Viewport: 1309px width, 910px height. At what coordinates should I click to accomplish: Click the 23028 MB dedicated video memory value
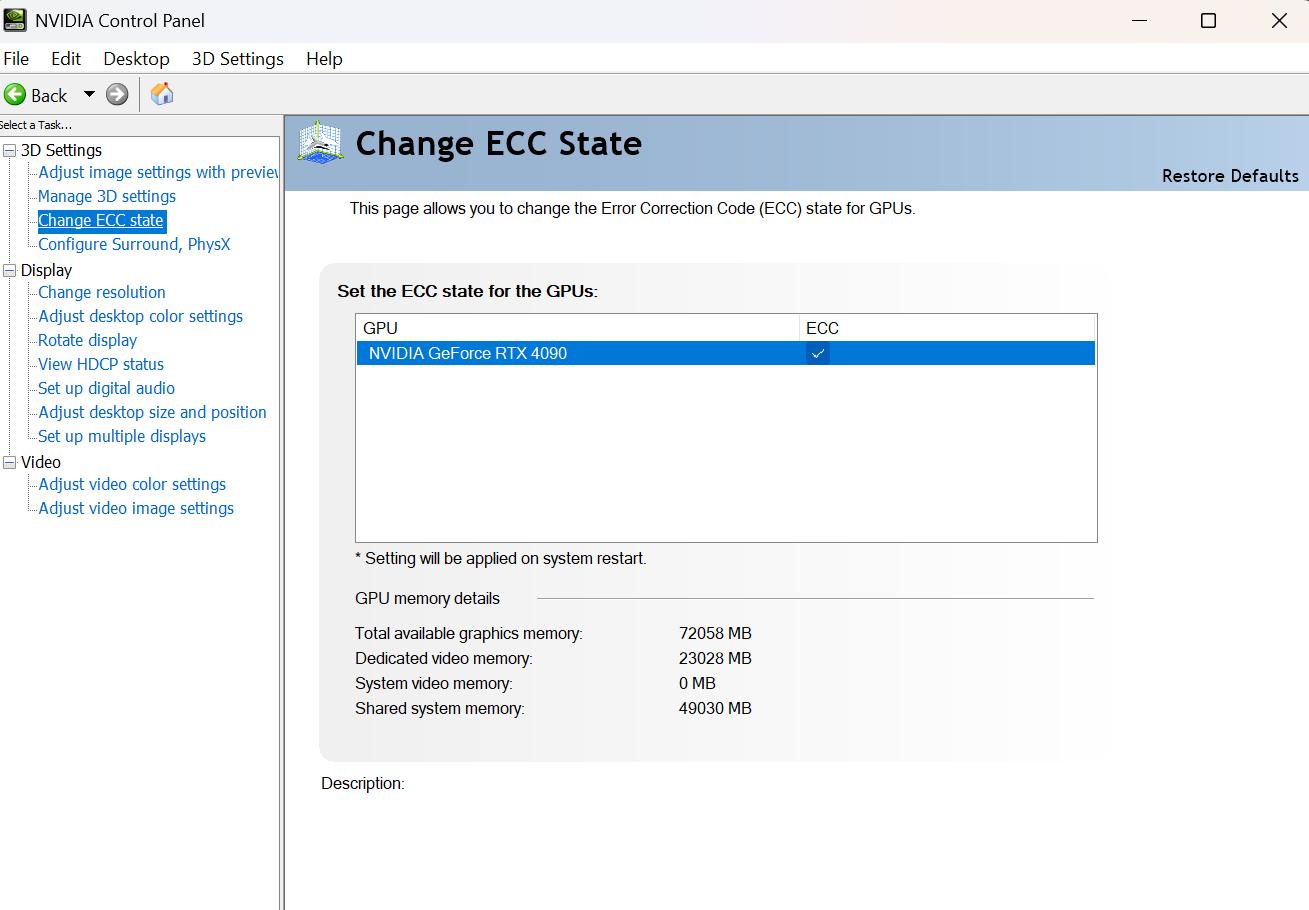(715, 659)
